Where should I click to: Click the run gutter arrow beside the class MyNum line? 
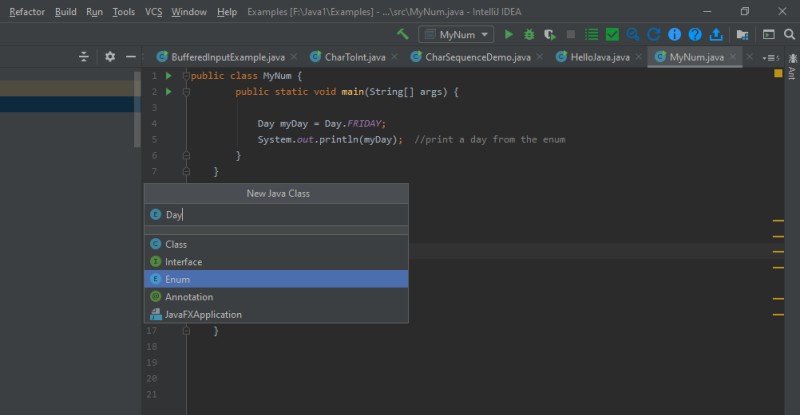point(168,76)
